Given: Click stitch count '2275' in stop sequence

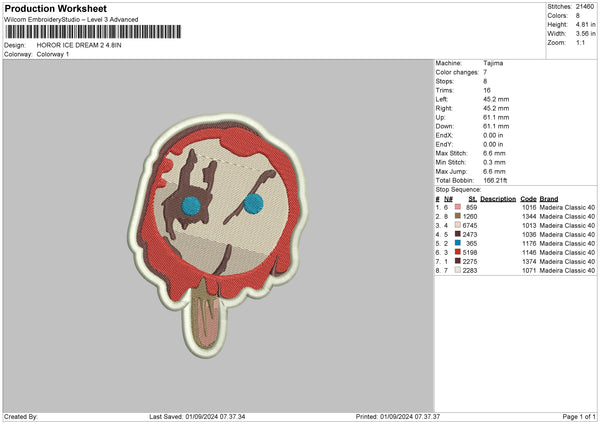Looking at the screenshot, I should pyautogui.click(x=470, y=262).
